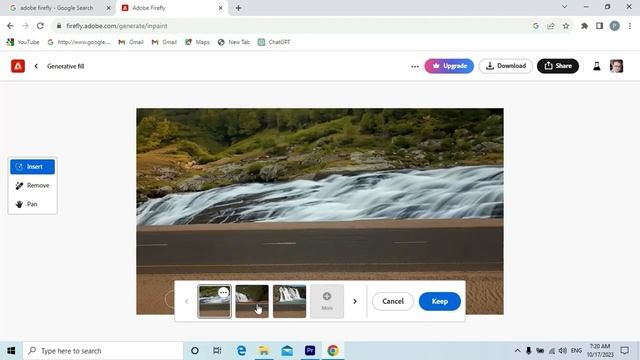This screenshot has height=360, width=640.
Task: Select the third waterfall variation thumbnail
Action: [x=289, y=301]
